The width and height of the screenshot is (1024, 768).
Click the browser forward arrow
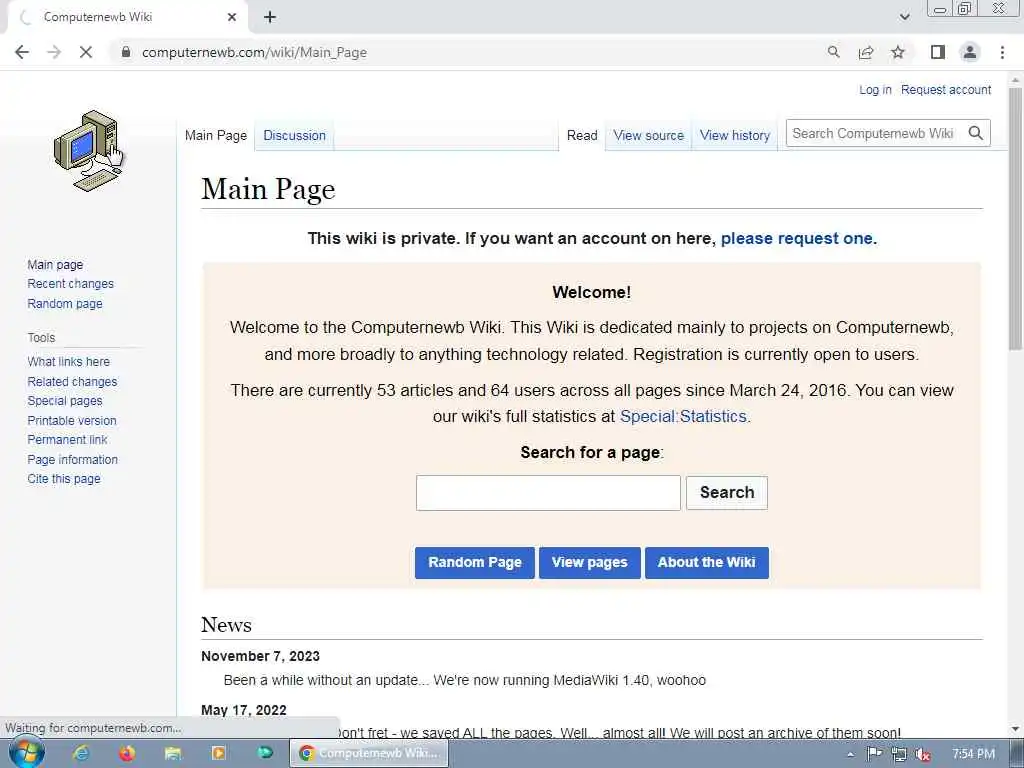point(54,52)
